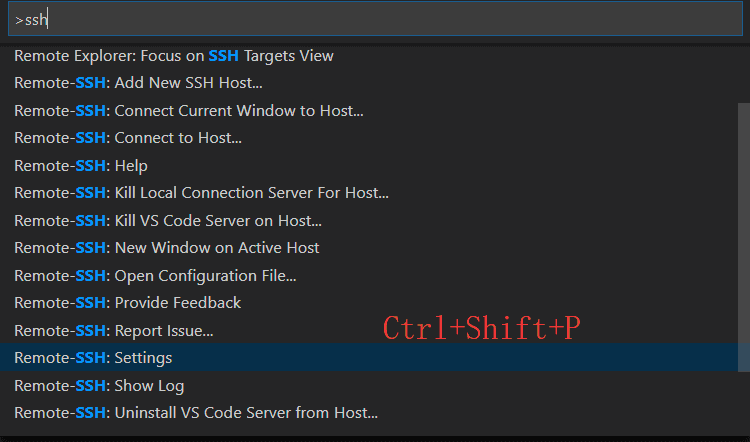The image size is (750, 442).
Task: Pick Remote-SSH: Kill Local Connection Server For Host...
Action: [x=369, y=193]
